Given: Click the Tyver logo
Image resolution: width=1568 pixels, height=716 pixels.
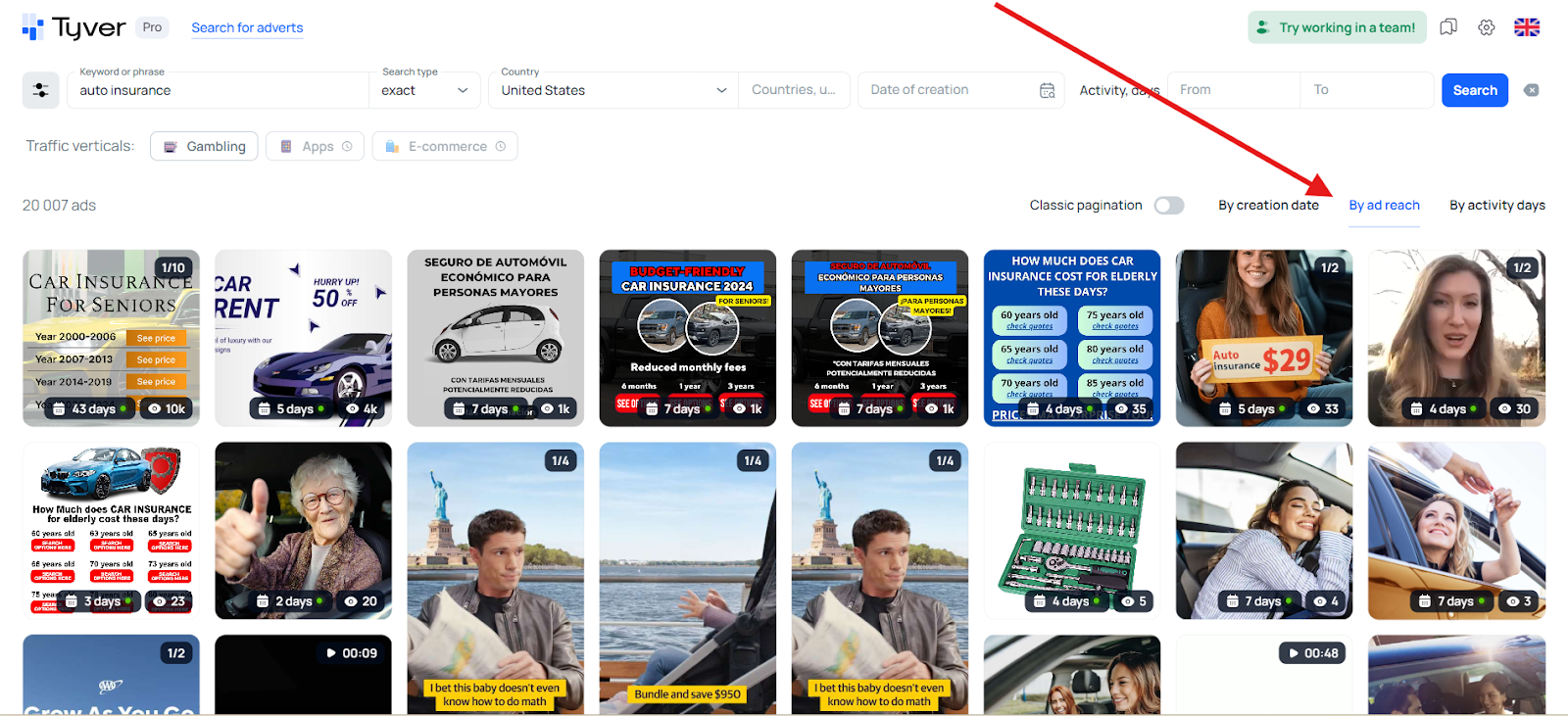Looking at the screenshot, I should (74, 28).
